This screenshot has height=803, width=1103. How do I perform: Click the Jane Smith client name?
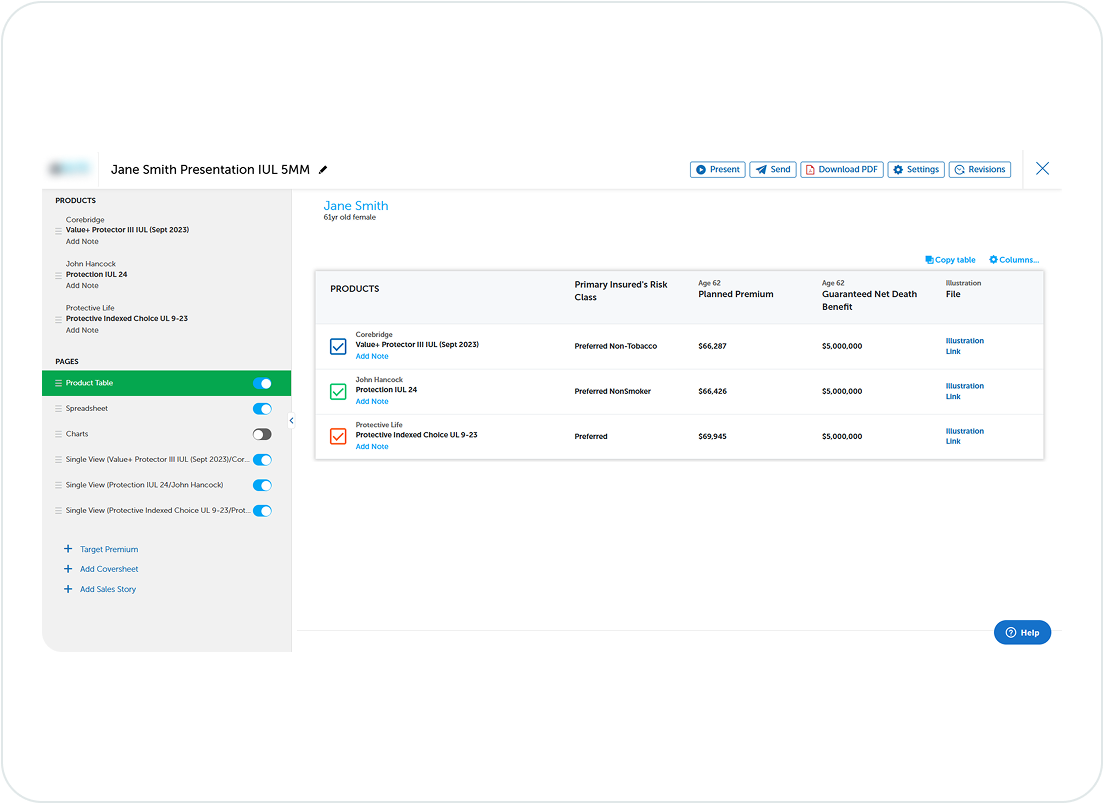(x=355, y=205)
